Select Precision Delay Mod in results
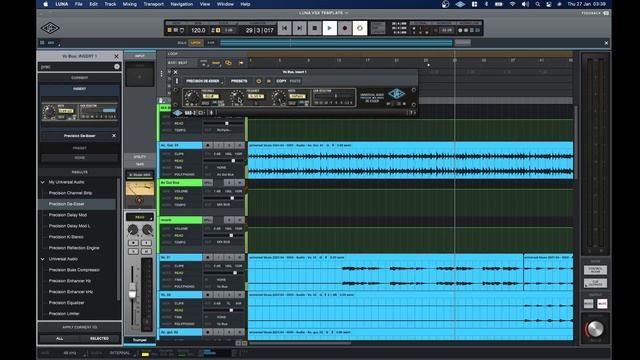Viewport: 640px width, 360px height. (x=68, y=215)
